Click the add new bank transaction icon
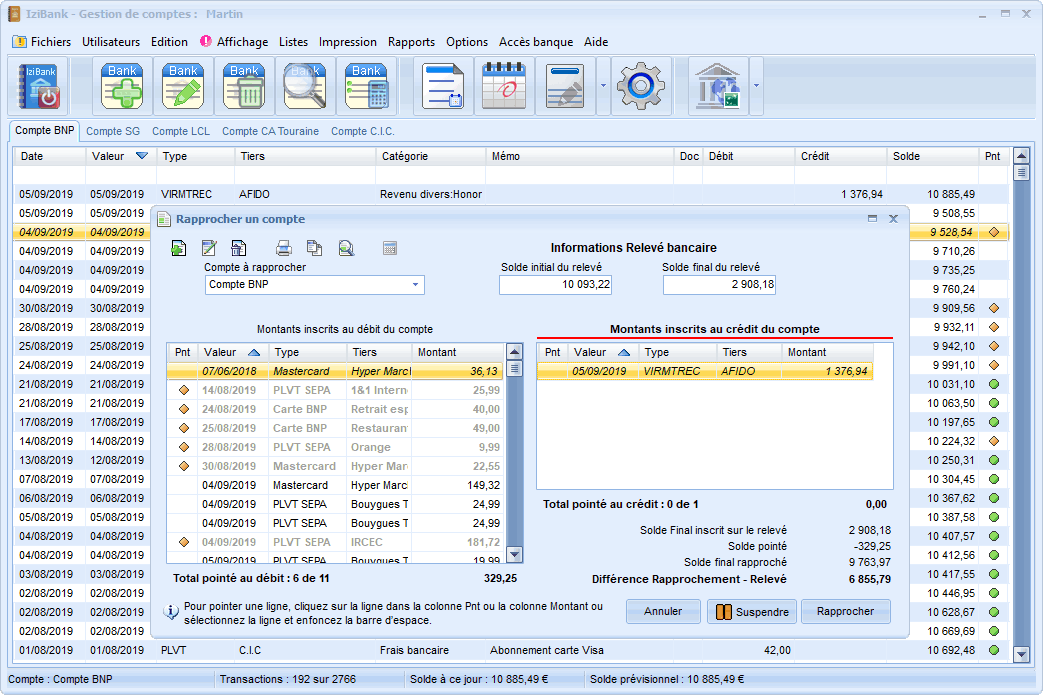This screenshot has height=695, width=1043. 122,87
